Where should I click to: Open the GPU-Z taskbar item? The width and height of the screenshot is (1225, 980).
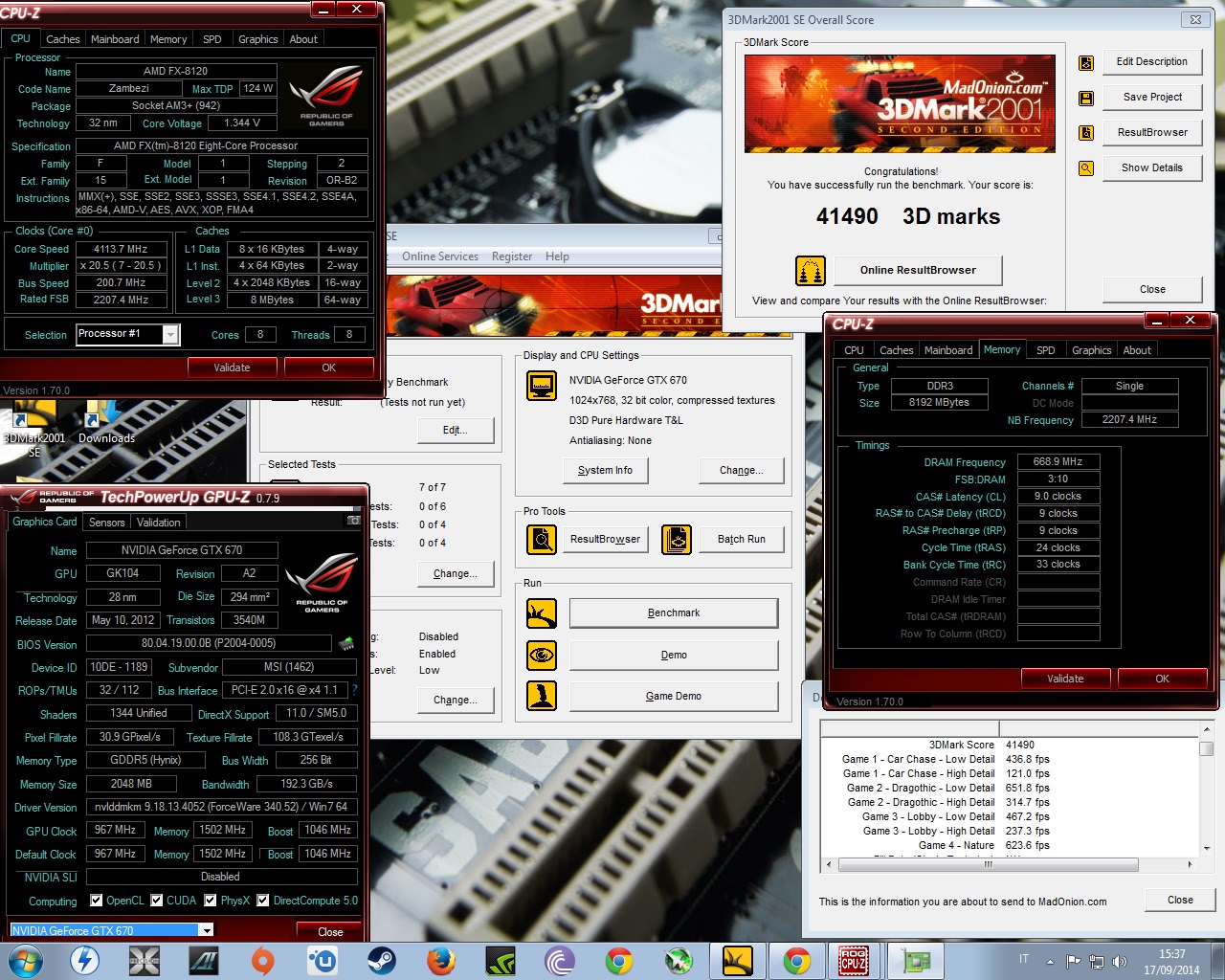[917, 961]
